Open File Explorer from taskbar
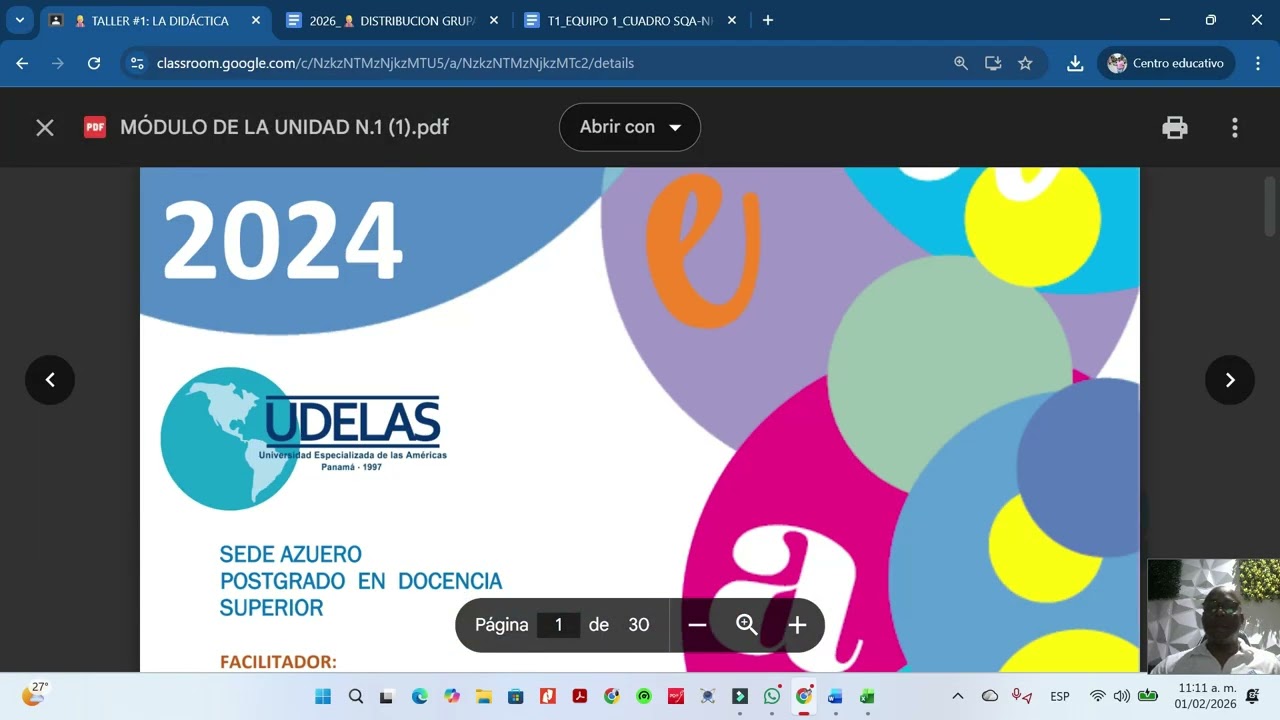 point(483,696)
